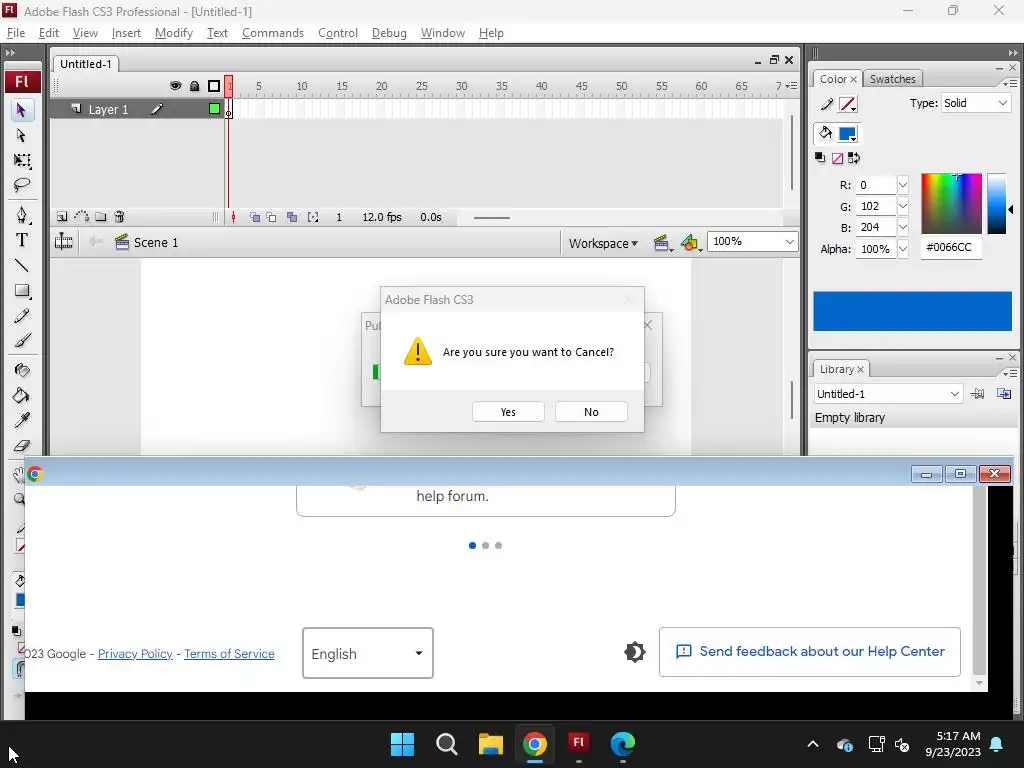Select the Subselection tool
This screenshot has height=768, width=1024.
(21, 135)
